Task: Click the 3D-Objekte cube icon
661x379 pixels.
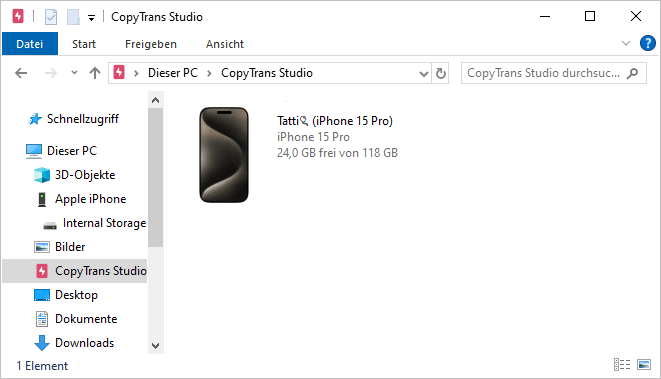Action: click(x=42, y=175)
